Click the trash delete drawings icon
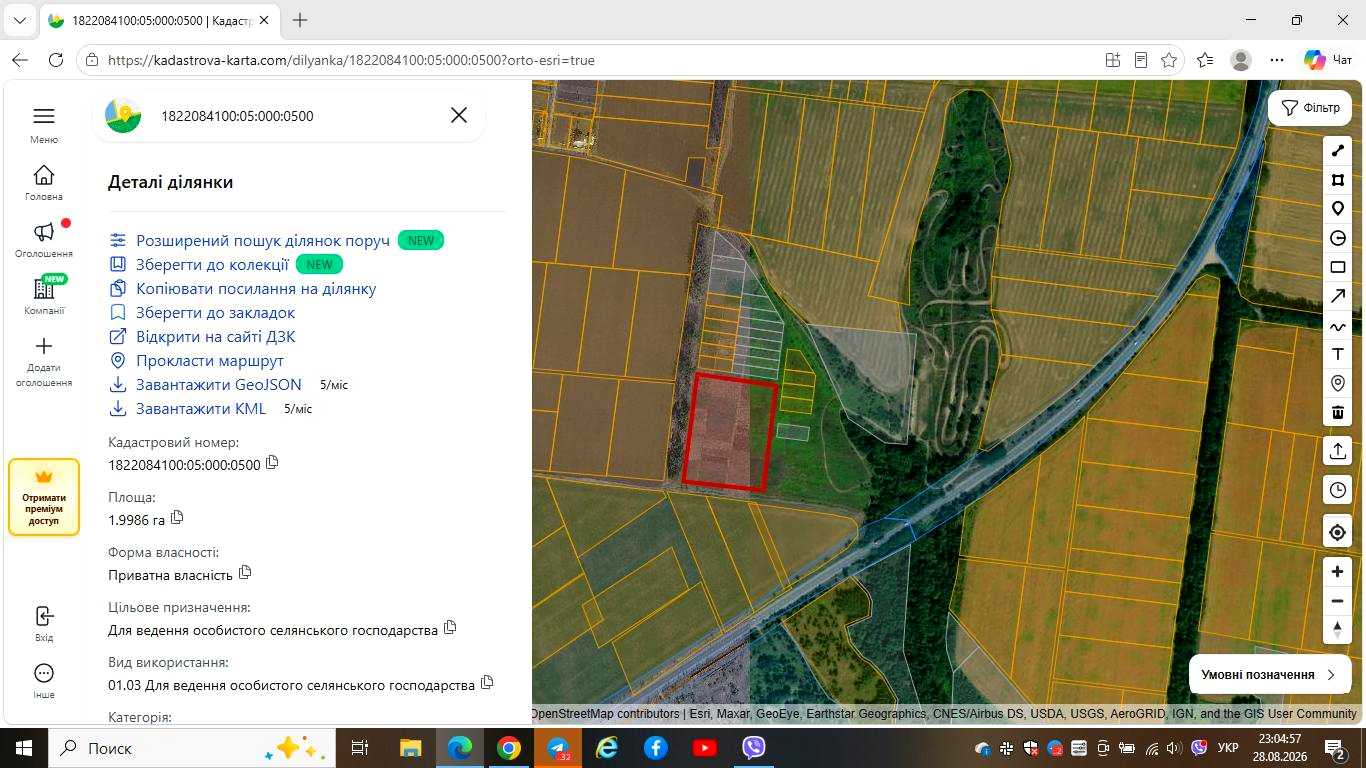Viewport: 1366px width, 768px height. (1338, 412)
